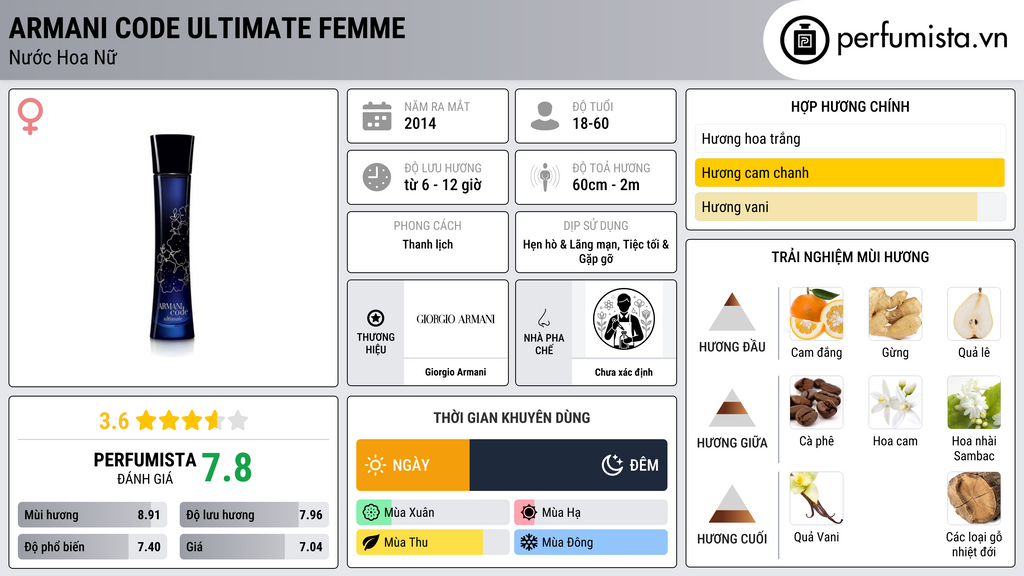This screenshot has width=1024, height=576.
Task: Click the Mùa Đông season bar
Action: coord(591,543)
